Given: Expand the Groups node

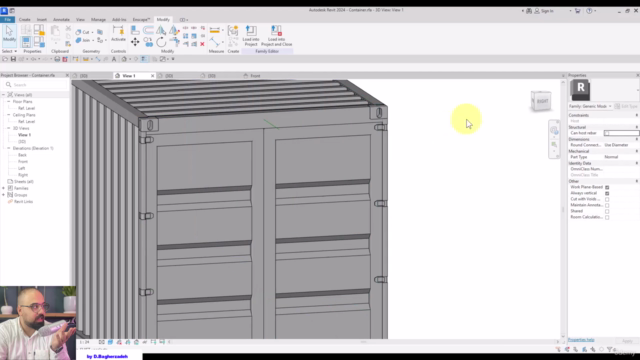Looking at the screenshot, I should point(4,195).
